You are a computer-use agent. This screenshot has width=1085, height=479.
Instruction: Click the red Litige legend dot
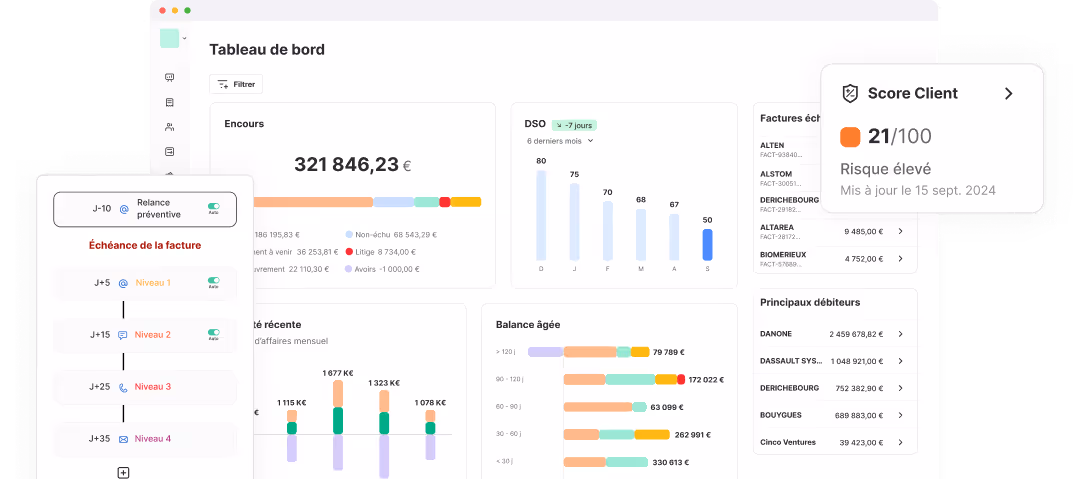(349, 252)
